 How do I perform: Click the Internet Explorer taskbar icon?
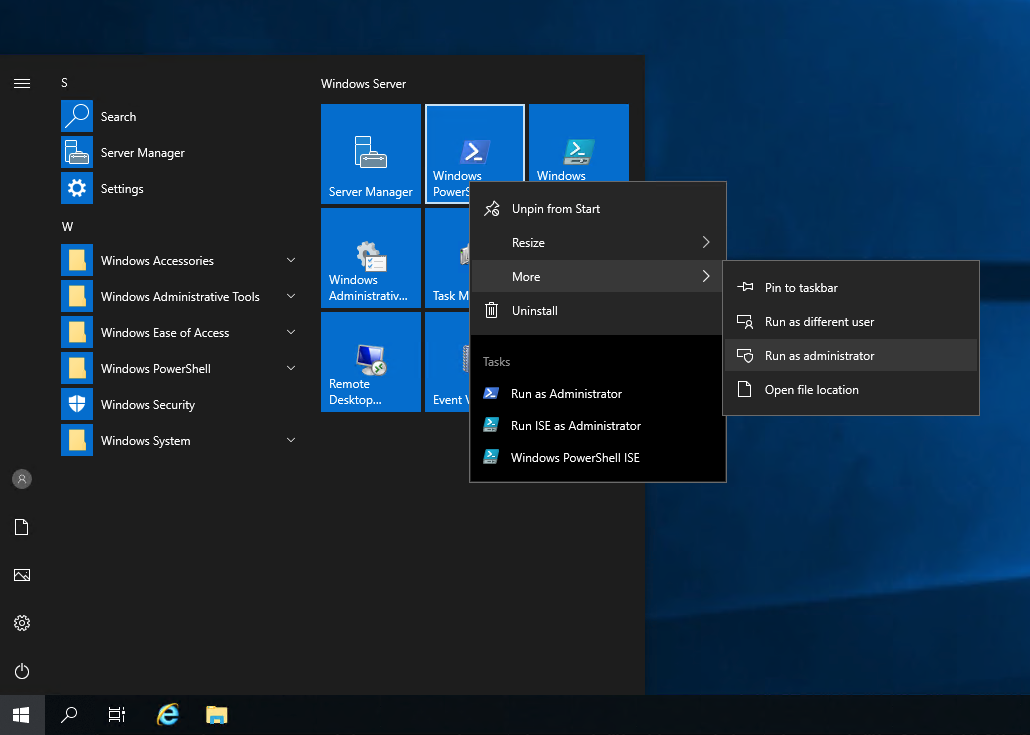coord(168,714)
